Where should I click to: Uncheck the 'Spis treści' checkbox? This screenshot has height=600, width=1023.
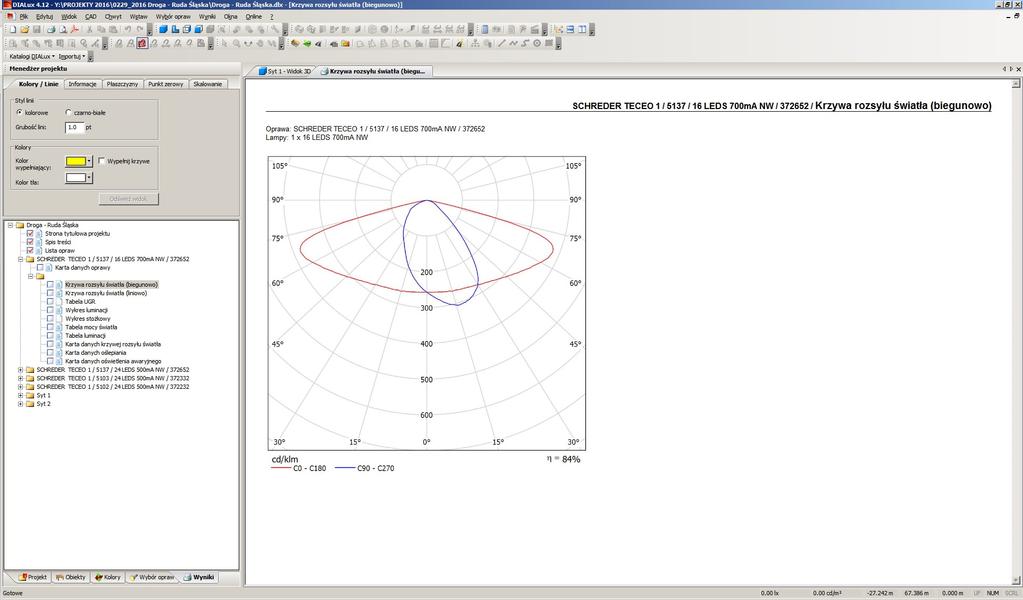pos(30,241)
